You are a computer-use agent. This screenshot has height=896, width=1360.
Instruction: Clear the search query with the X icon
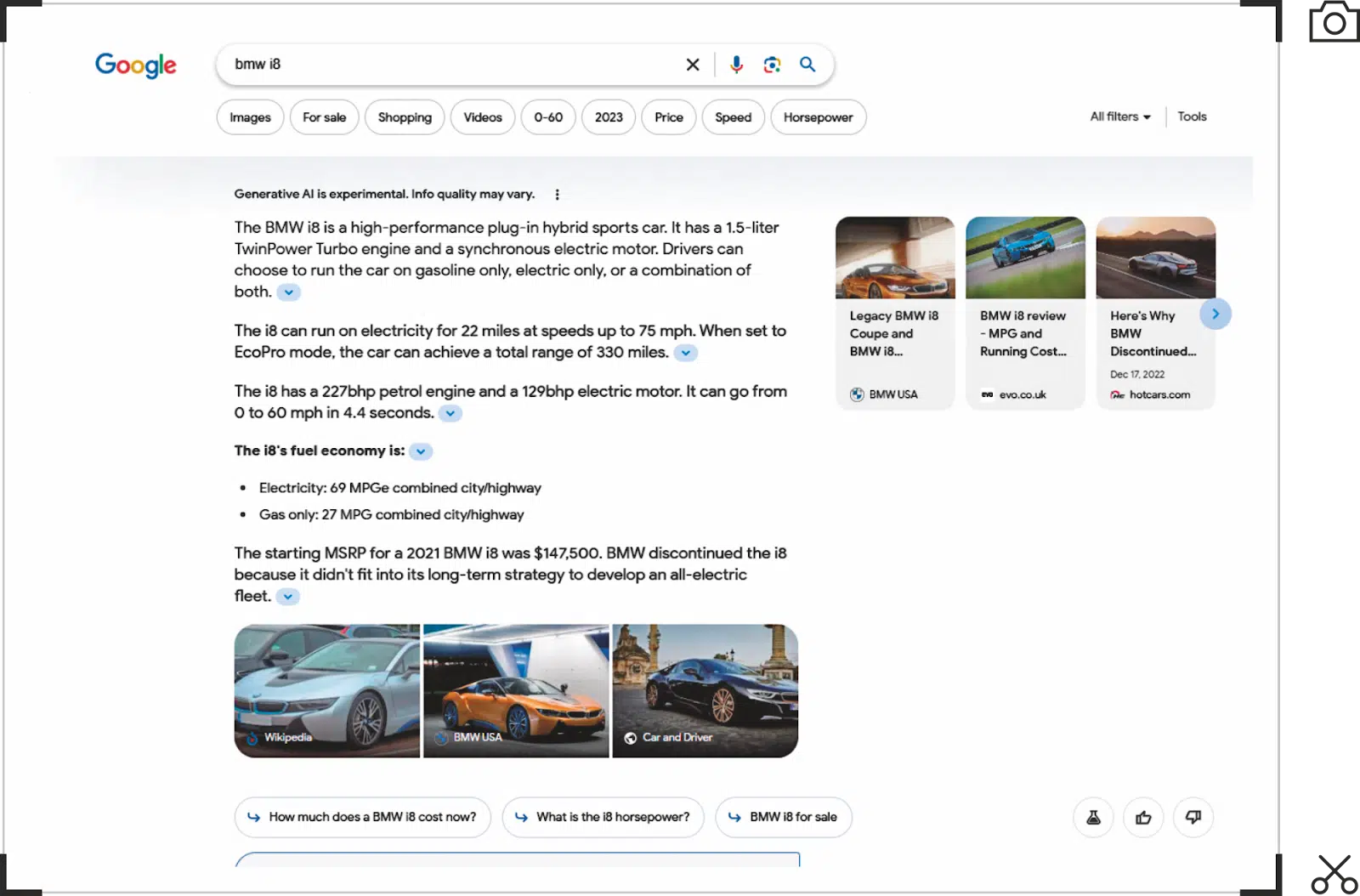693,65
